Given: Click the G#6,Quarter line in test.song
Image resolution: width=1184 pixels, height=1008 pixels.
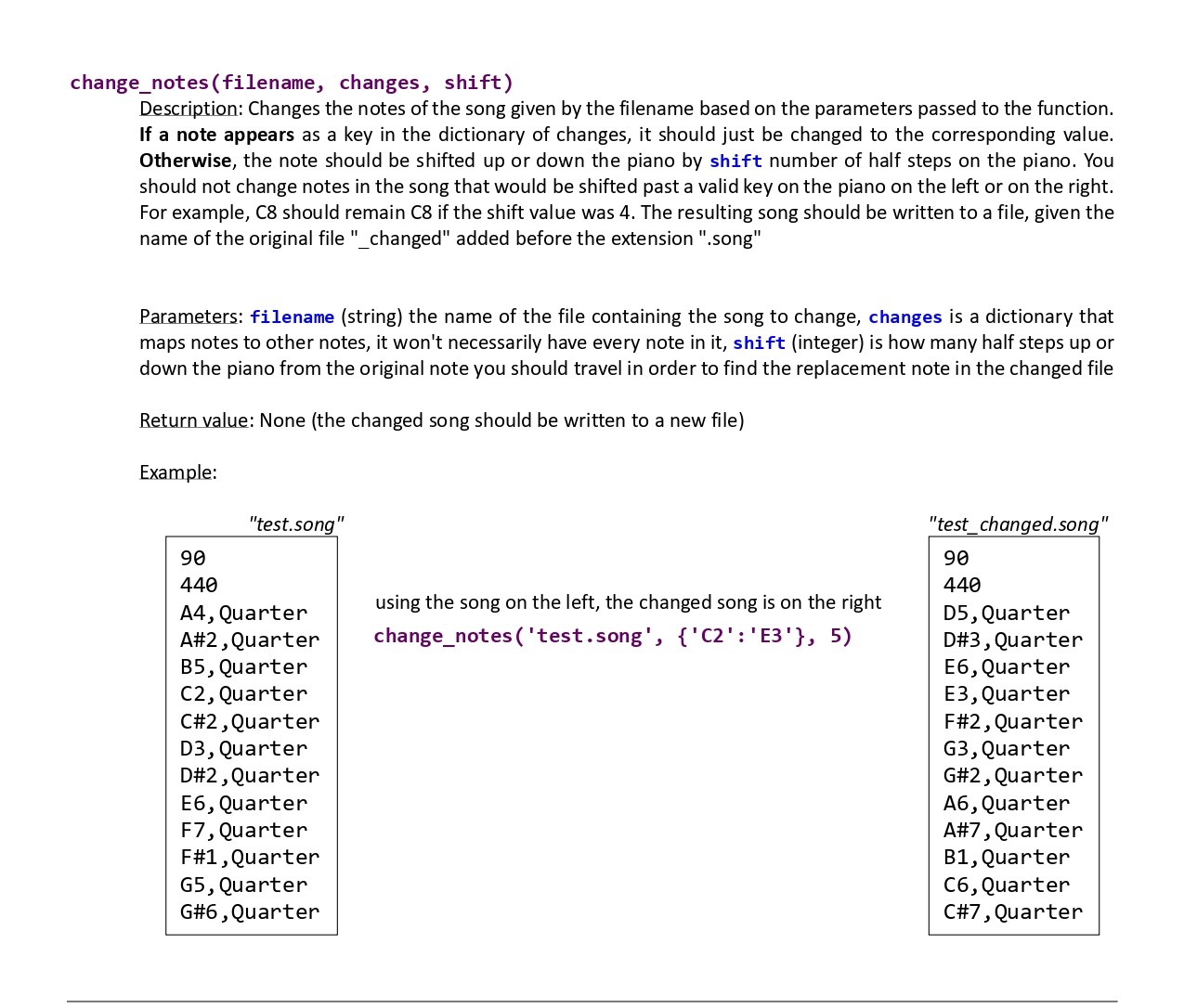Looking at the screenshot, I should [249, 912].
